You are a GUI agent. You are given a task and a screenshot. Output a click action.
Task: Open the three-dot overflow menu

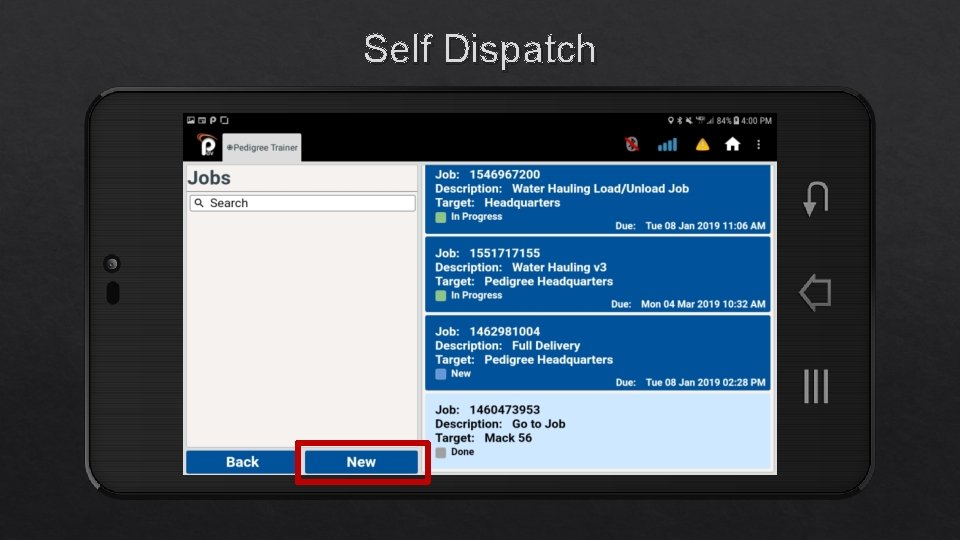click(759, 144)
